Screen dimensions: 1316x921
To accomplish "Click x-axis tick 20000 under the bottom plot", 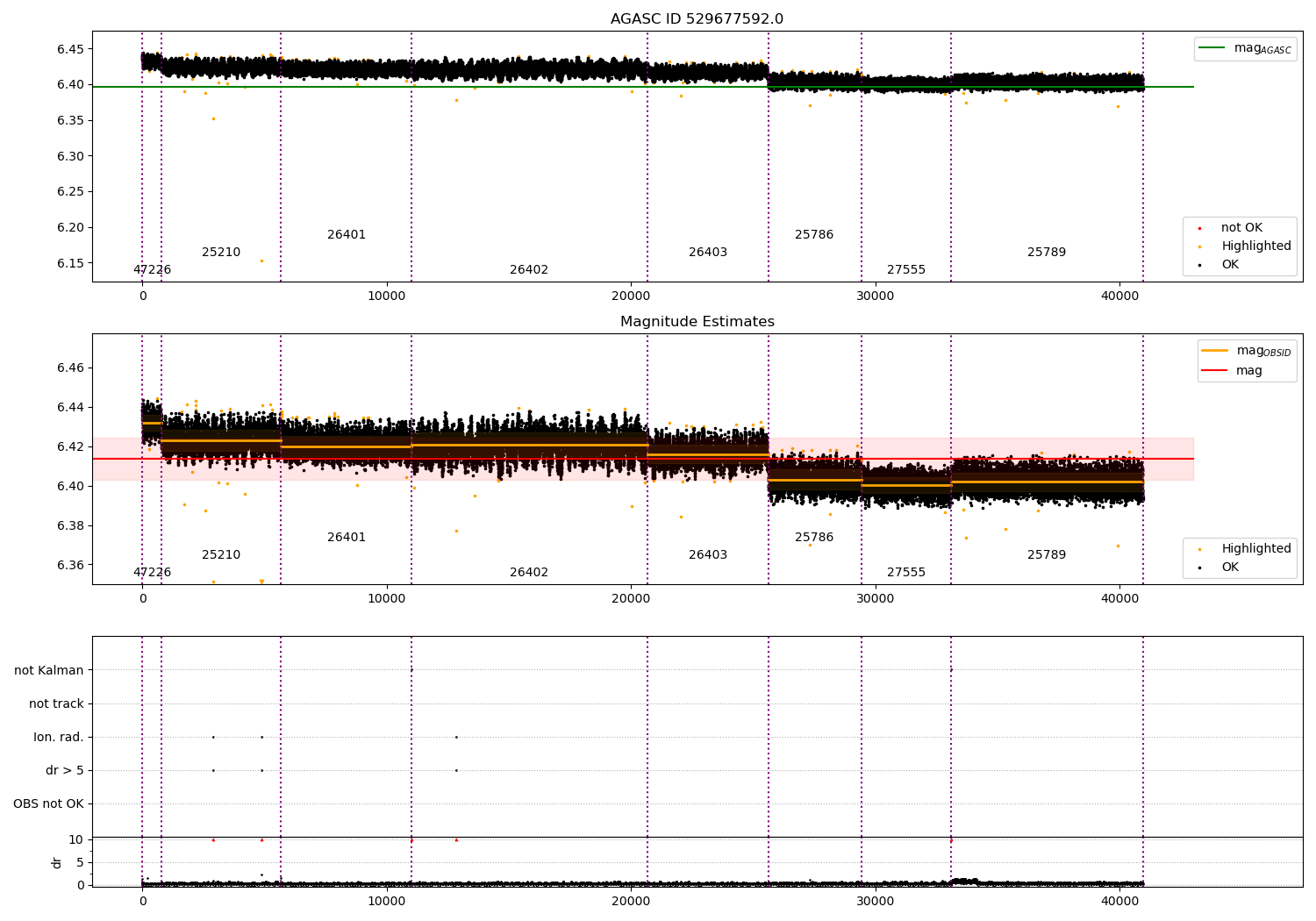I will [632, 902].
